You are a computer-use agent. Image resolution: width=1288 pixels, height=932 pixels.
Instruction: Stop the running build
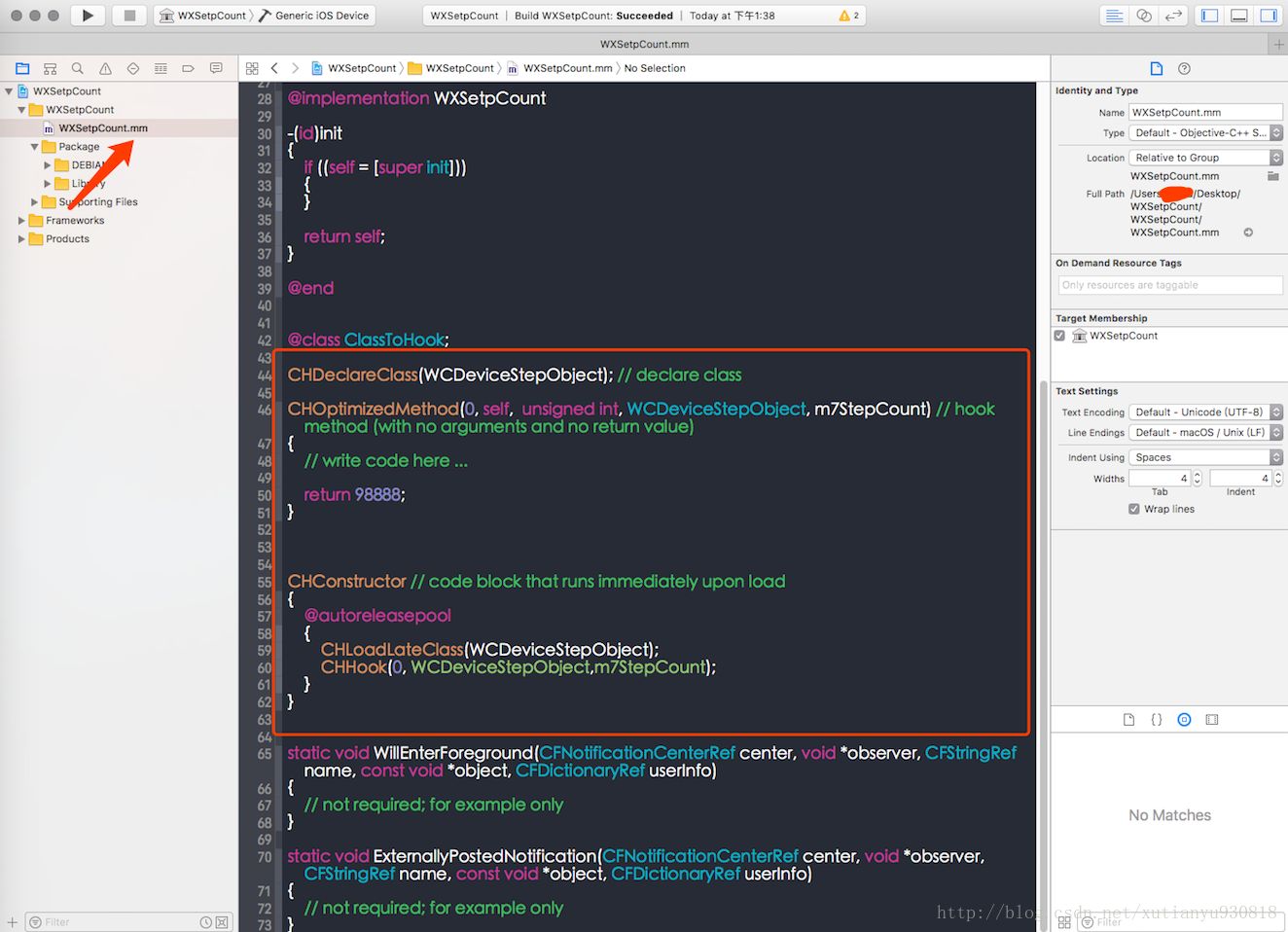coord(128,16)
